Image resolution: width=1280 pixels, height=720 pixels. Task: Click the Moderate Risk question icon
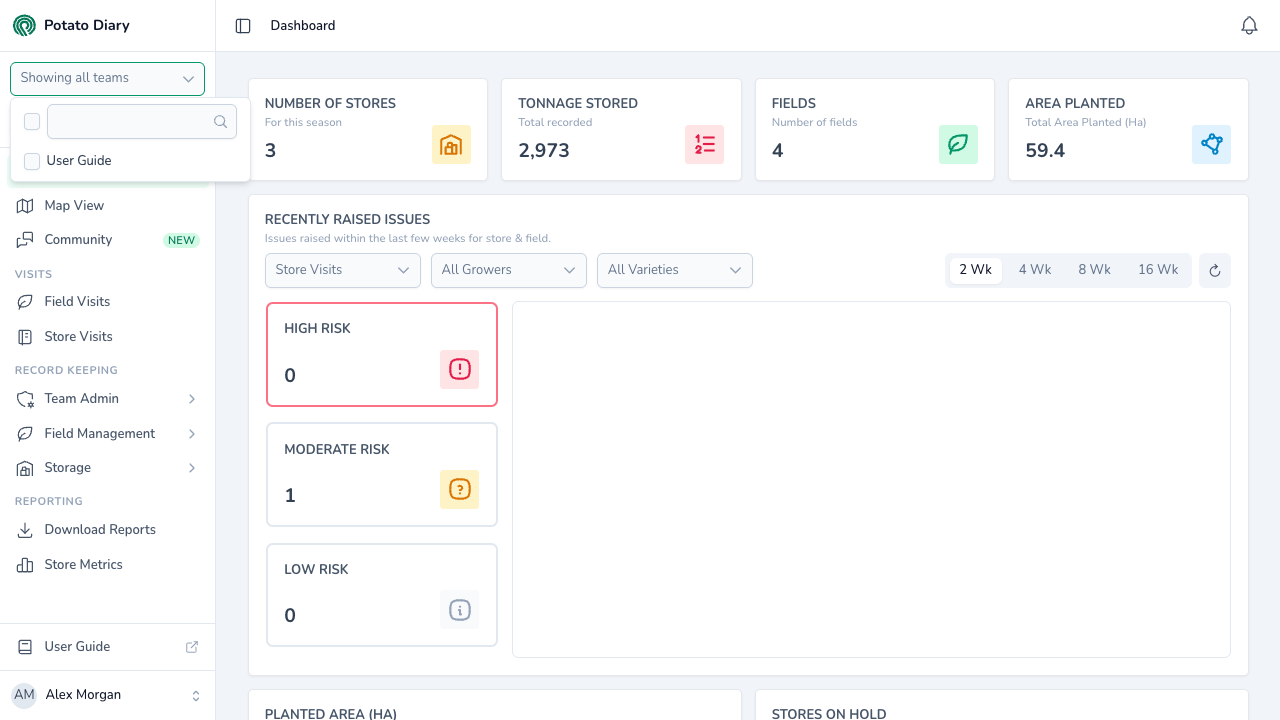[x=459, y=490]
